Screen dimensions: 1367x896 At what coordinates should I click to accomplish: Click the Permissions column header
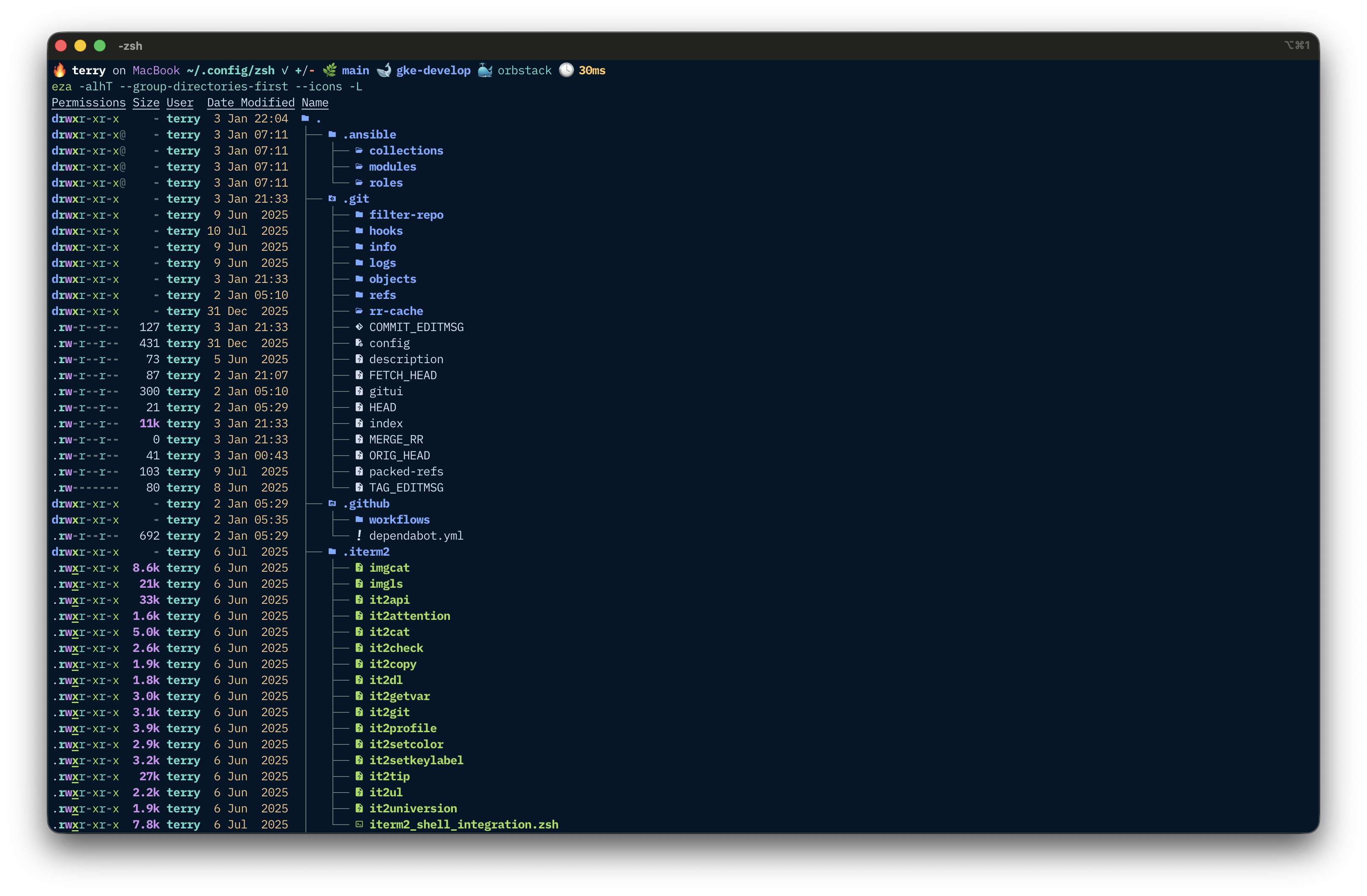click(88, 103)
